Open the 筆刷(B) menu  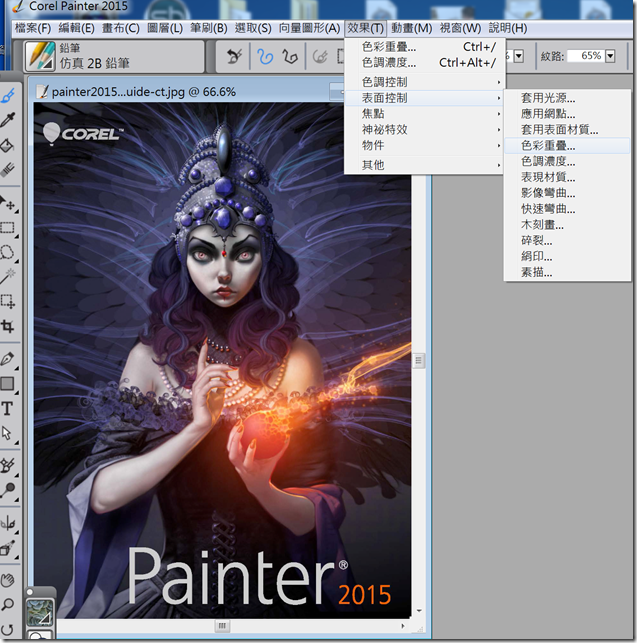(x=209, y=28)
